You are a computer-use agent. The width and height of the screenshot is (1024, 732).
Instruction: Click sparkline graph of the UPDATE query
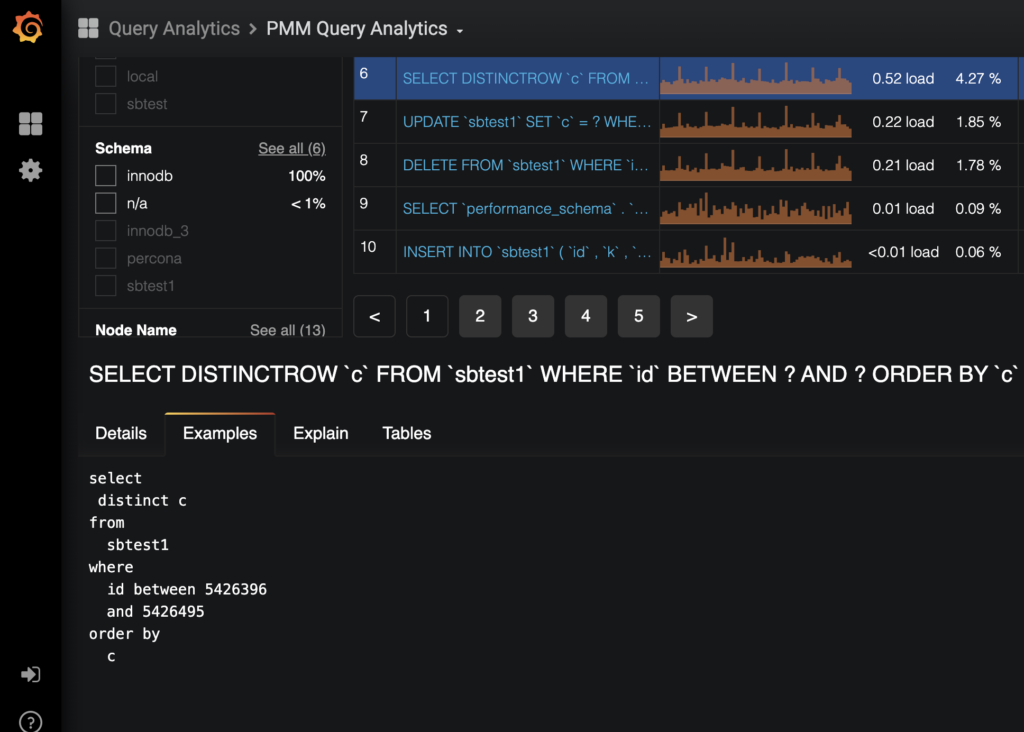pos(756,121)
